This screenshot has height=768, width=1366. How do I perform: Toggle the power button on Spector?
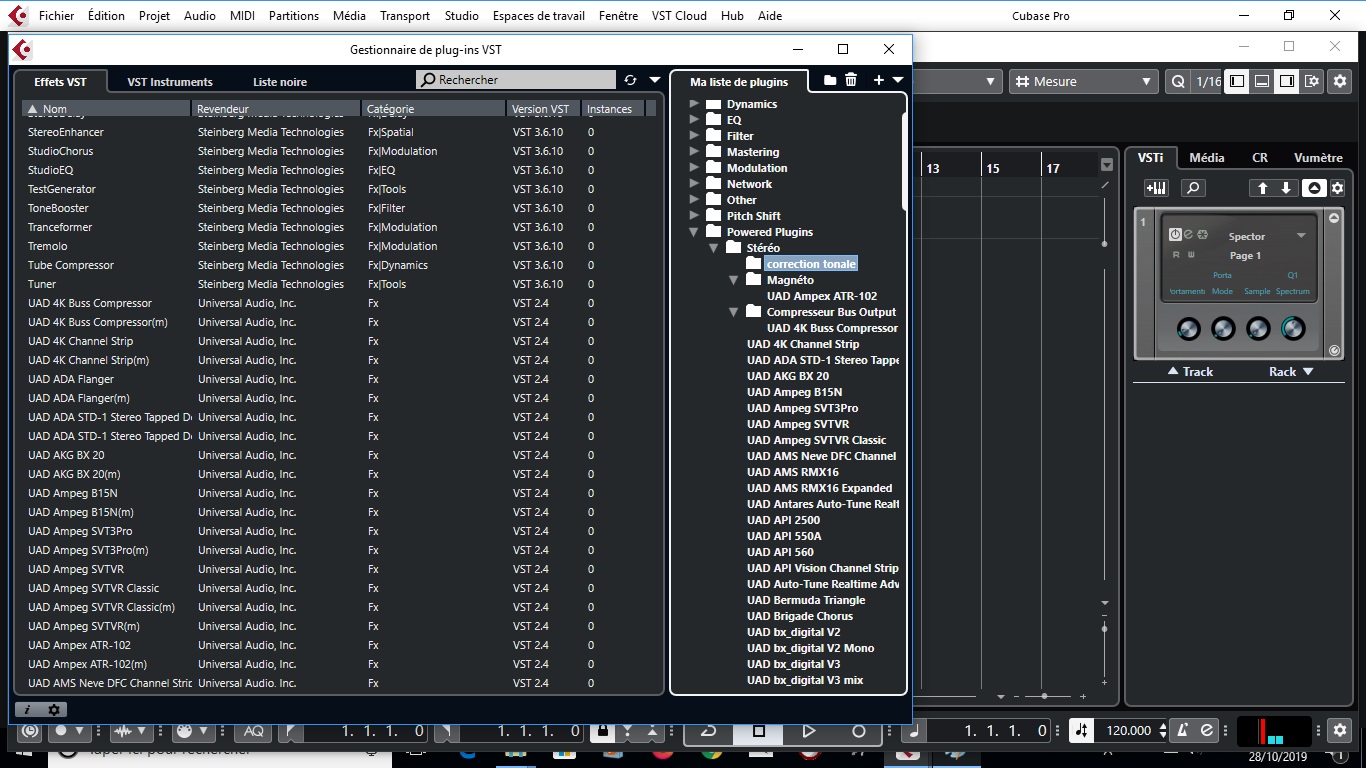tap(1175, 235)
